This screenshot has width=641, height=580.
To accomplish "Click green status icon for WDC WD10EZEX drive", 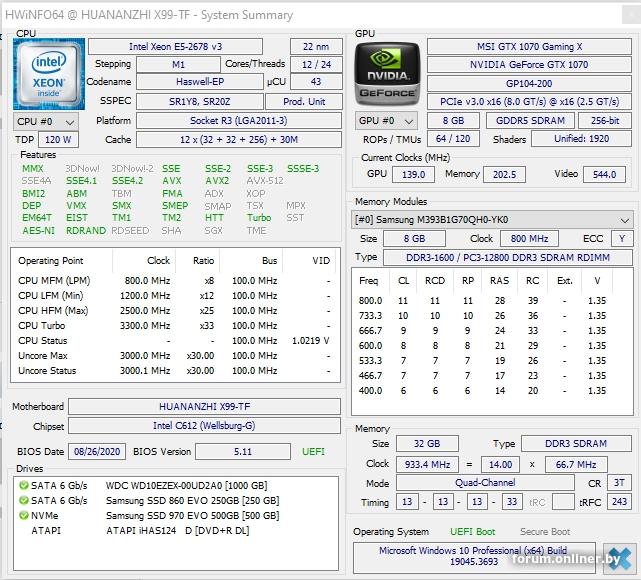I will click(24, 485).
